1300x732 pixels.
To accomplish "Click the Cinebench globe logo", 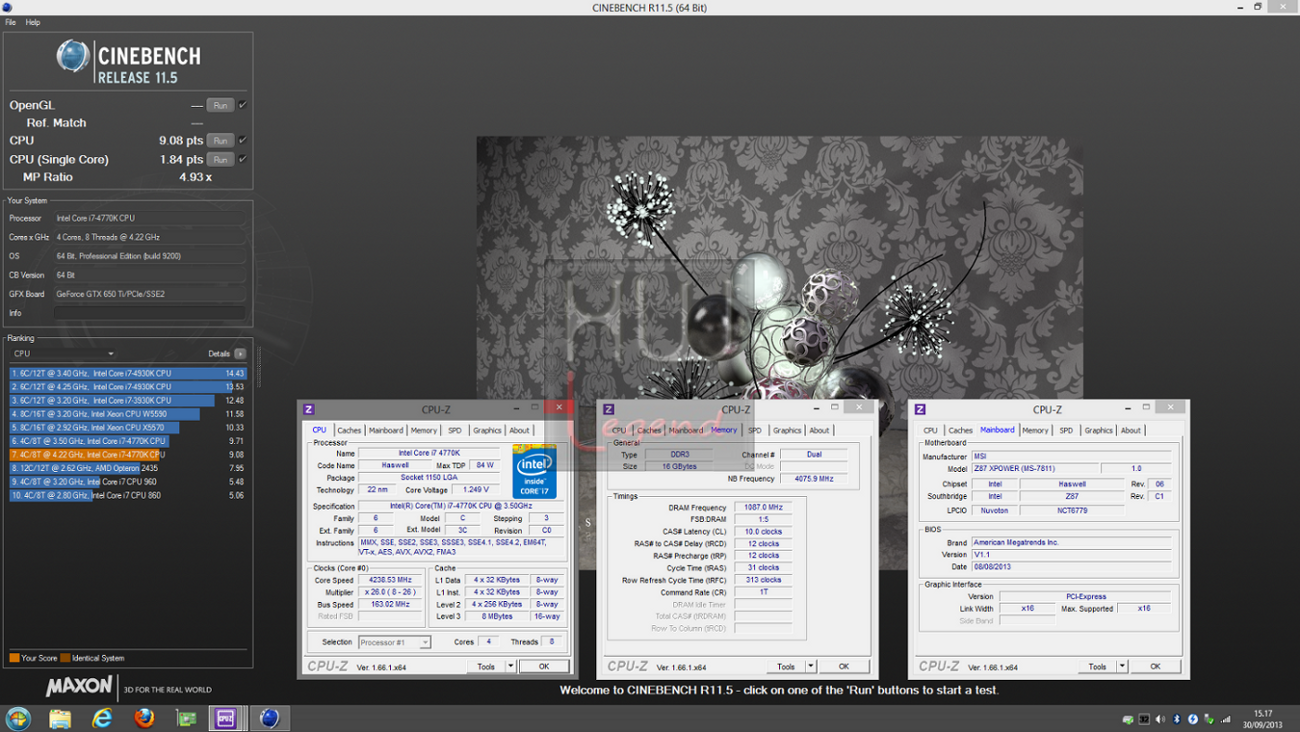I will (x=72, y=56).
